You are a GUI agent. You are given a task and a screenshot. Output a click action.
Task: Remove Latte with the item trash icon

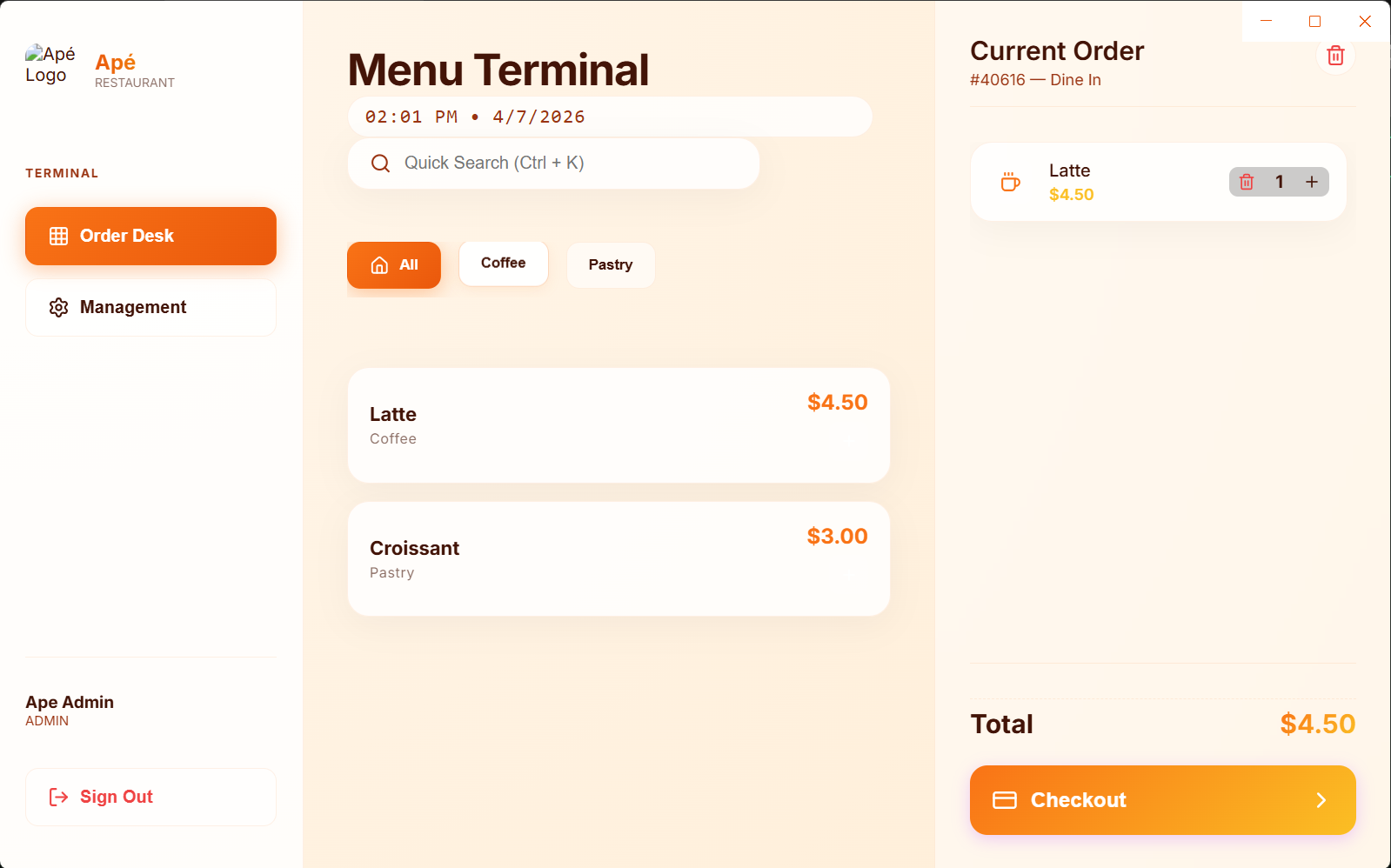(x=1246, y=182)
